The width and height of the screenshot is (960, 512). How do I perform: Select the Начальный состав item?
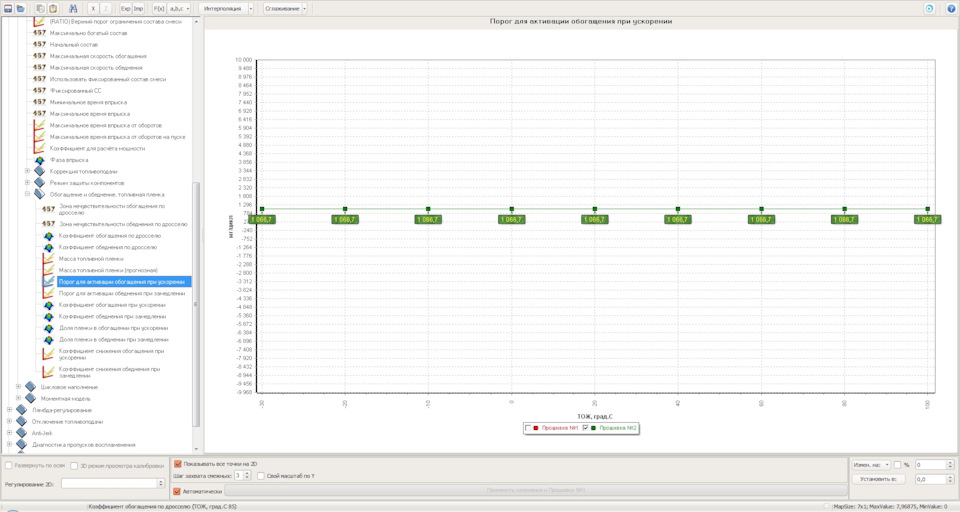[x=73, y=44]
